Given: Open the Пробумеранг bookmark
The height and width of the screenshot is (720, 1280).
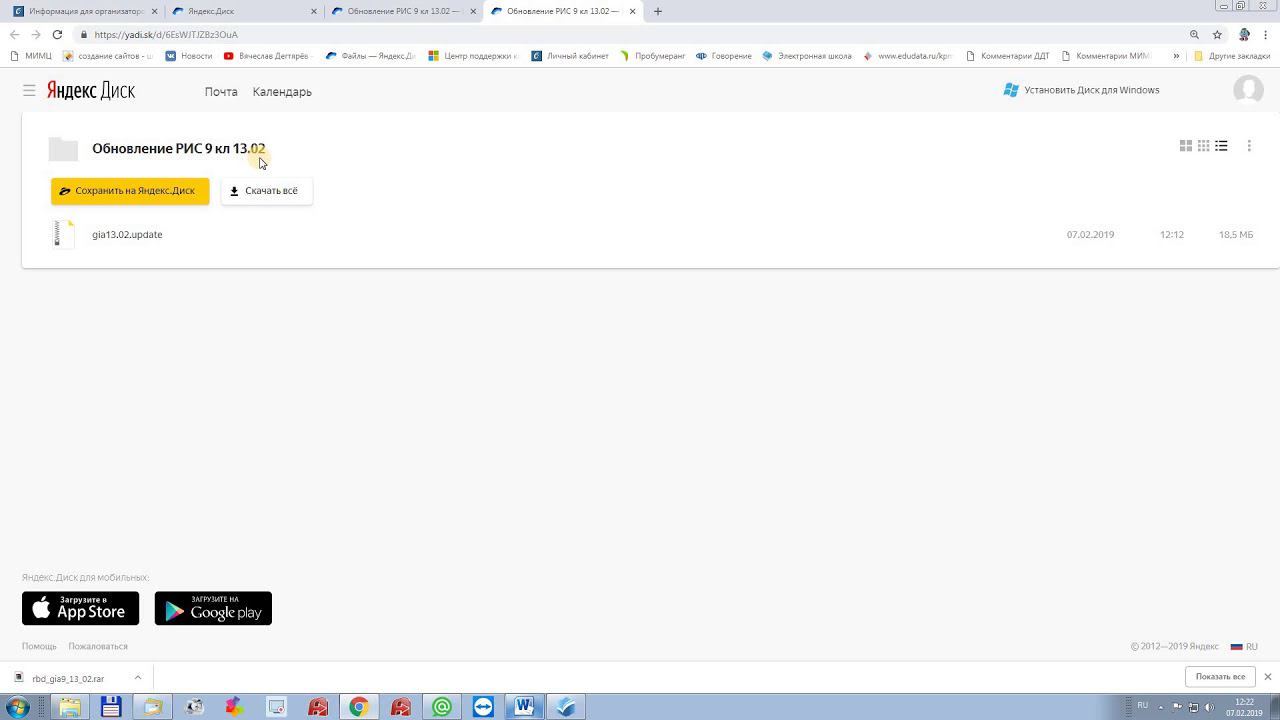Looking at the screenshot, I should coord(653,56).
